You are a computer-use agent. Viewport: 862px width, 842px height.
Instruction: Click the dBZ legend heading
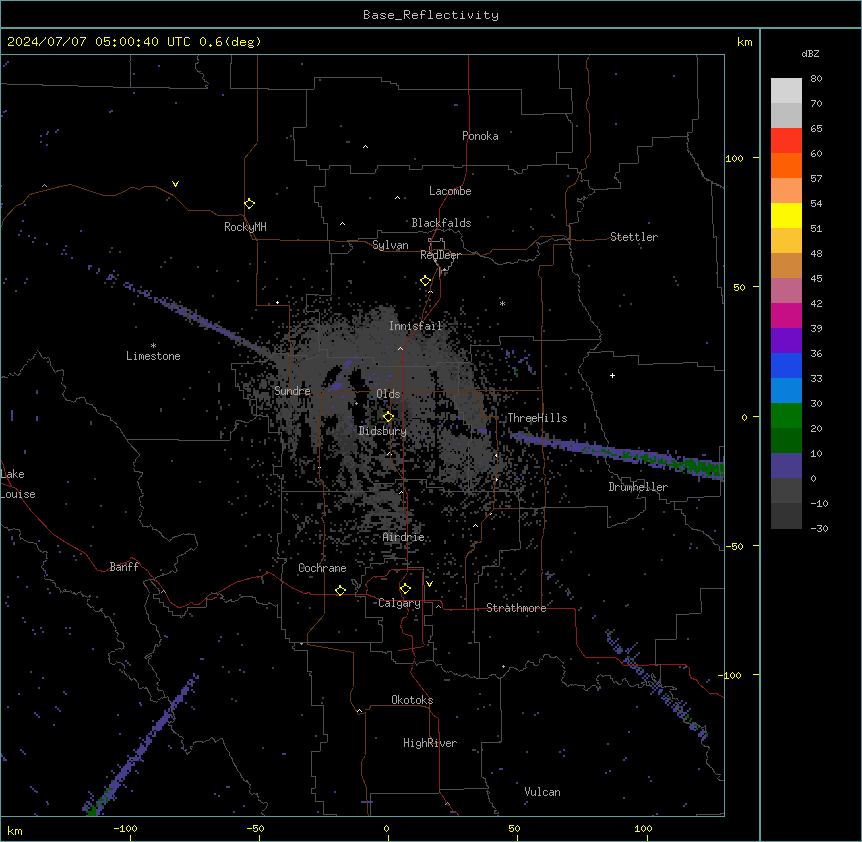pos(810,54)
